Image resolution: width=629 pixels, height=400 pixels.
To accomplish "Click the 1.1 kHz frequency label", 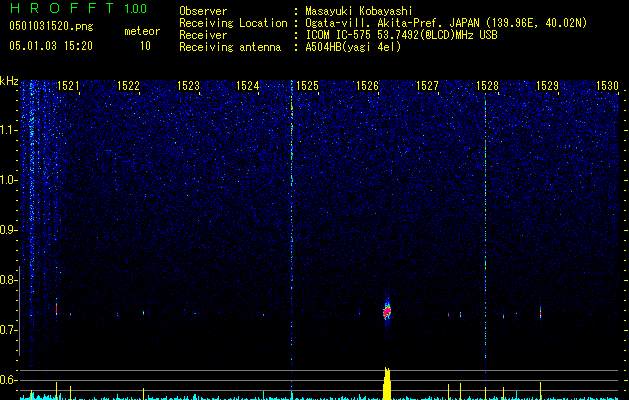I will coord(9,130).
